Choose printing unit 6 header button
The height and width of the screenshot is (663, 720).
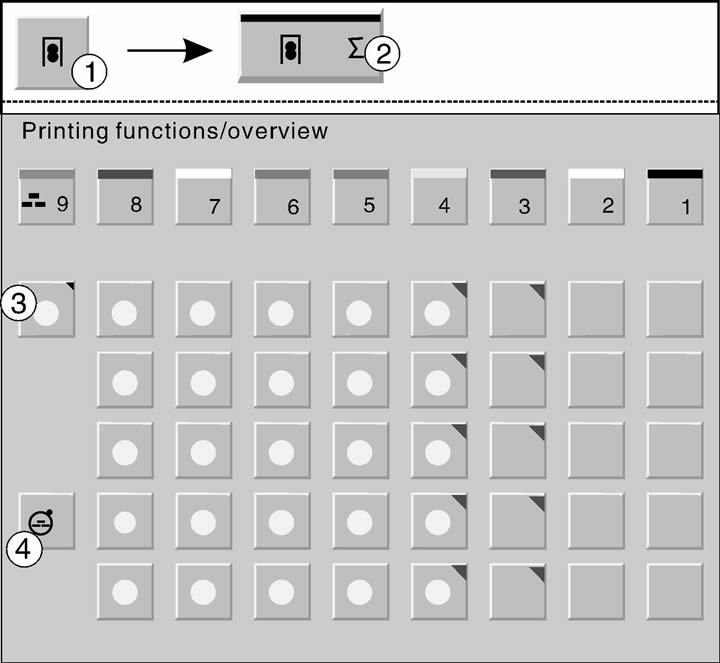pyautogui.click(x=282, y=197)
